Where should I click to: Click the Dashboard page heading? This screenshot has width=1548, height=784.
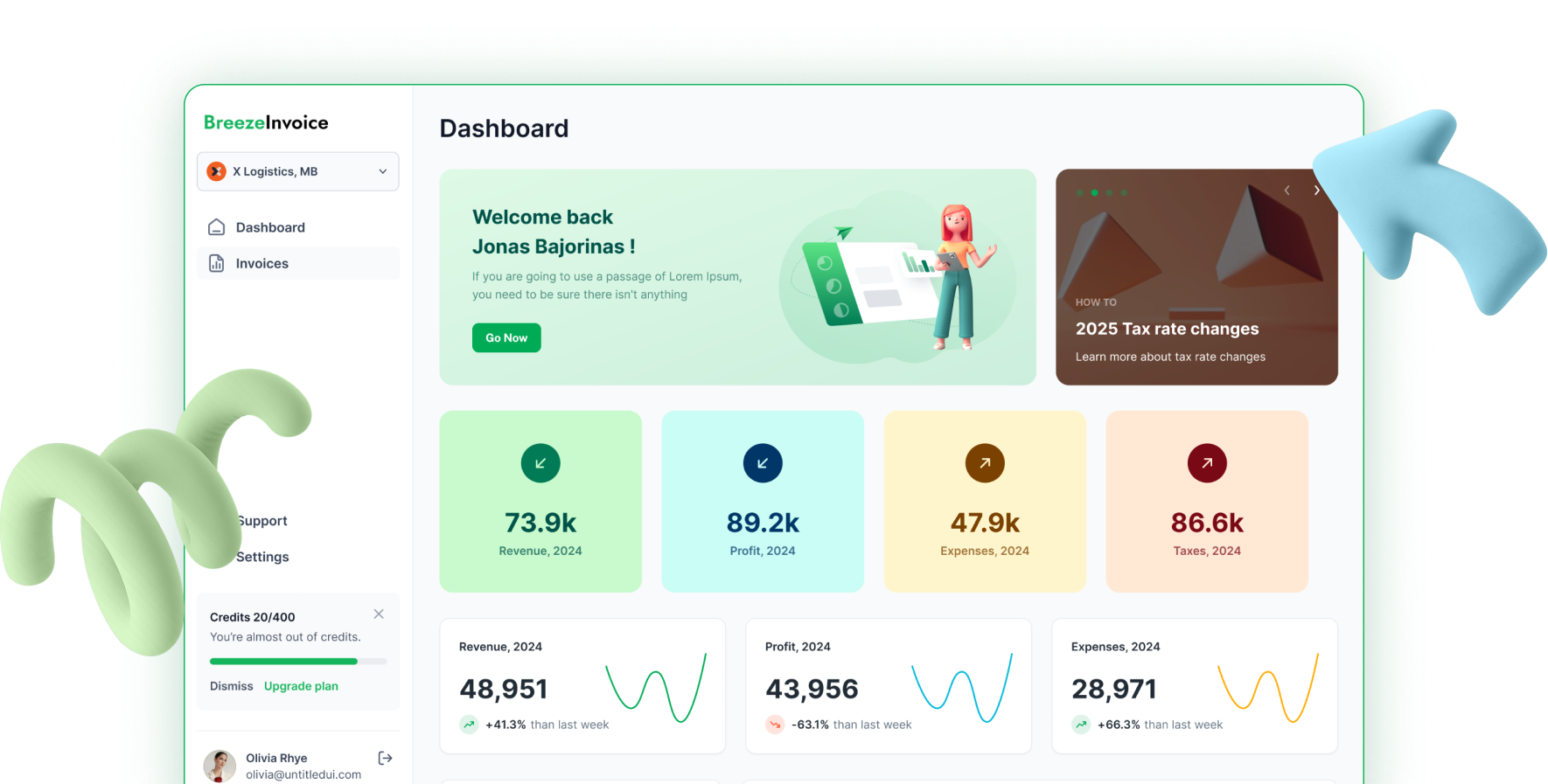point(504,128)
